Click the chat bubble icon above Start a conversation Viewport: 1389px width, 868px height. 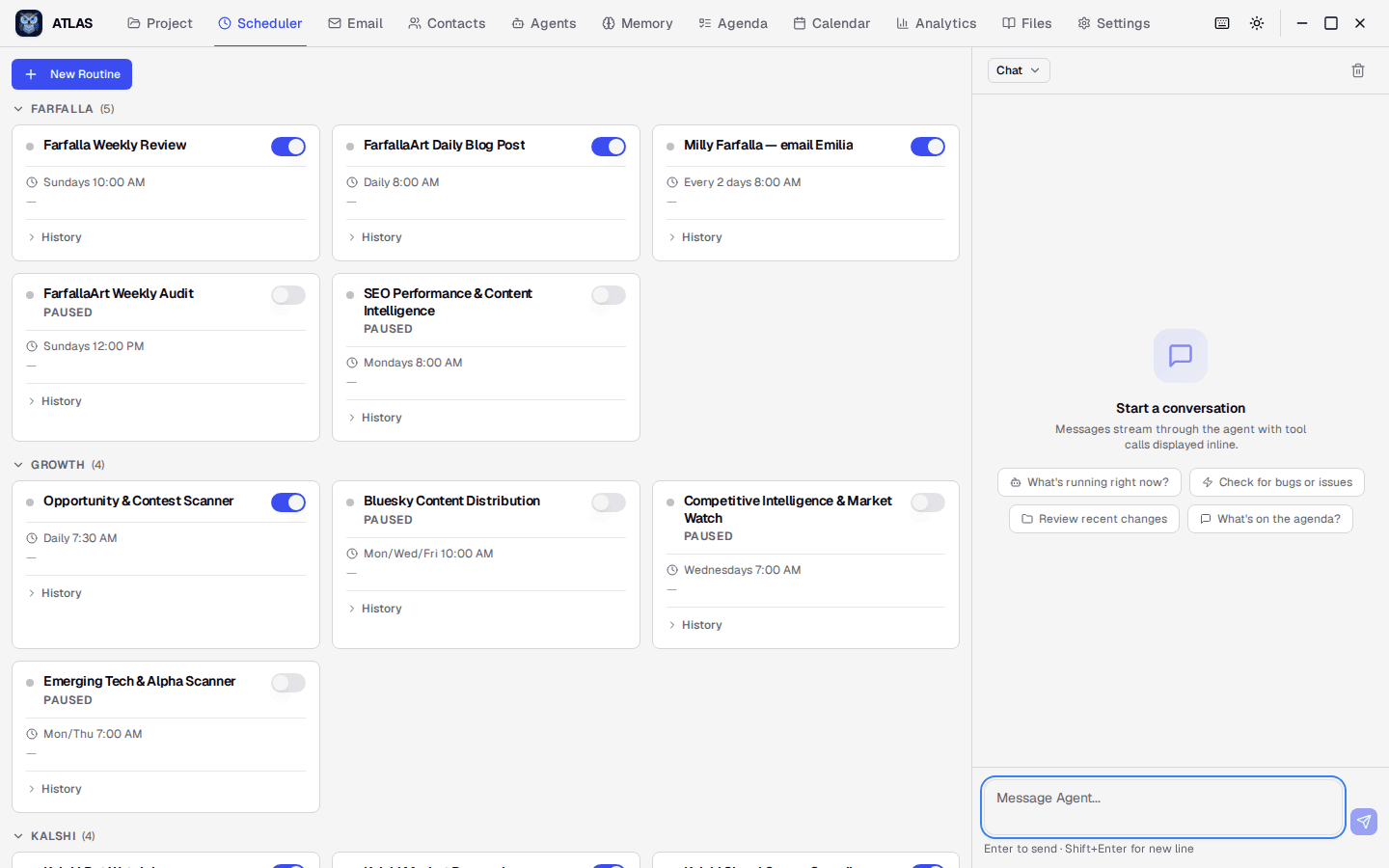pos(1181,356)
